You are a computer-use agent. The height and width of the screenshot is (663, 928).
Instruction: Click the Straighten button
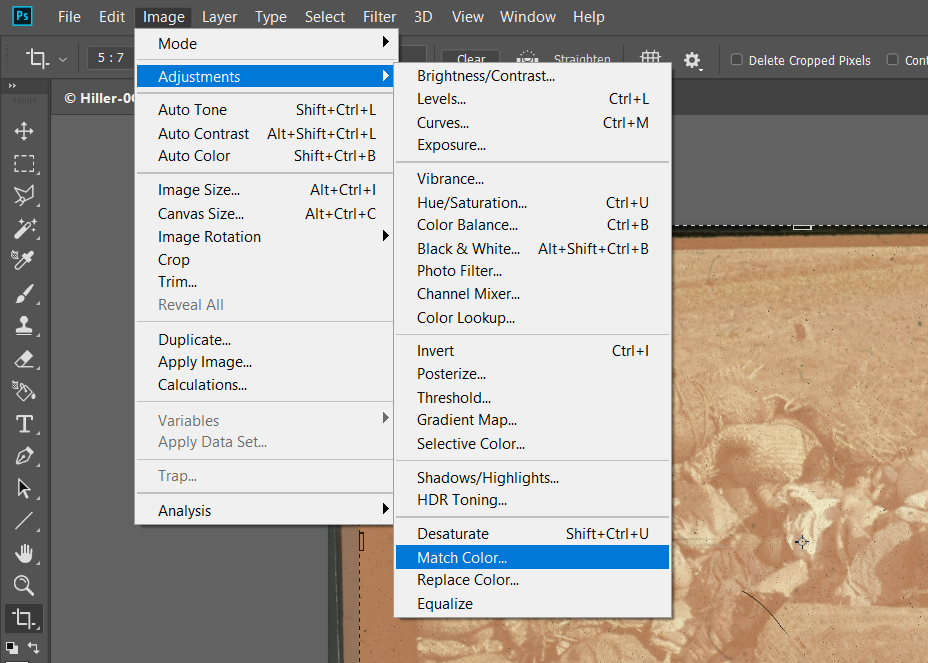(x=580, y=59)
